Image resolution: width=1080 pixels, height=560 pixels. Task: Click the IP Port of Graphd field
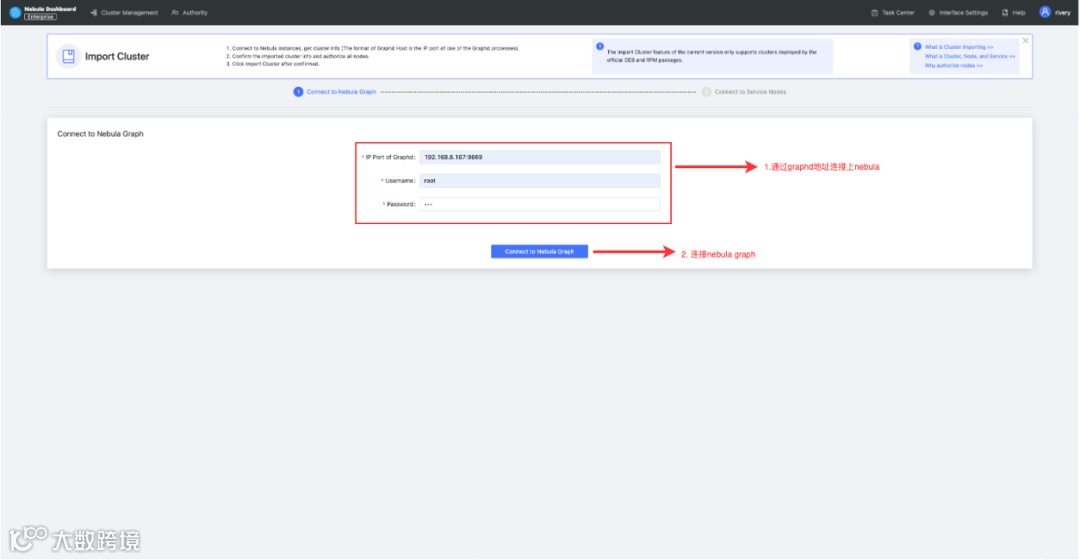pos(539,157)
